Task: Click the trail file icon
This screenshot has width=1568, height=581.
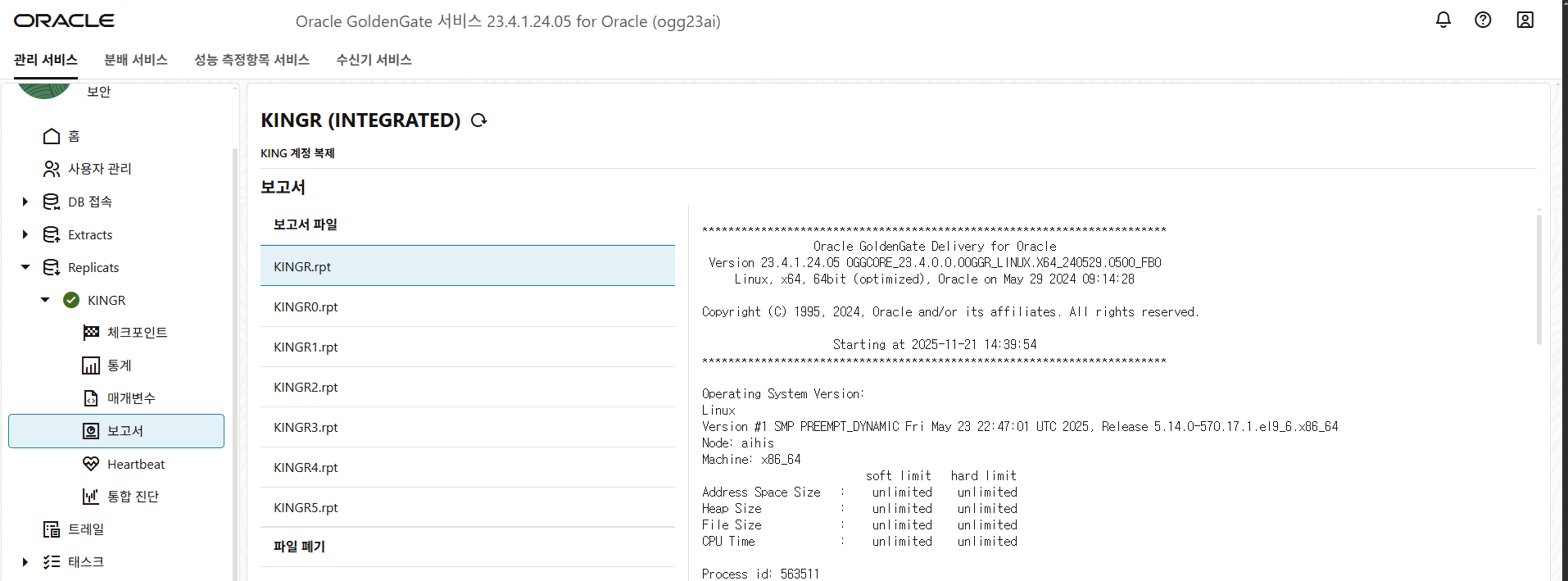Action: pyautogui.click(x=52, y=529)
